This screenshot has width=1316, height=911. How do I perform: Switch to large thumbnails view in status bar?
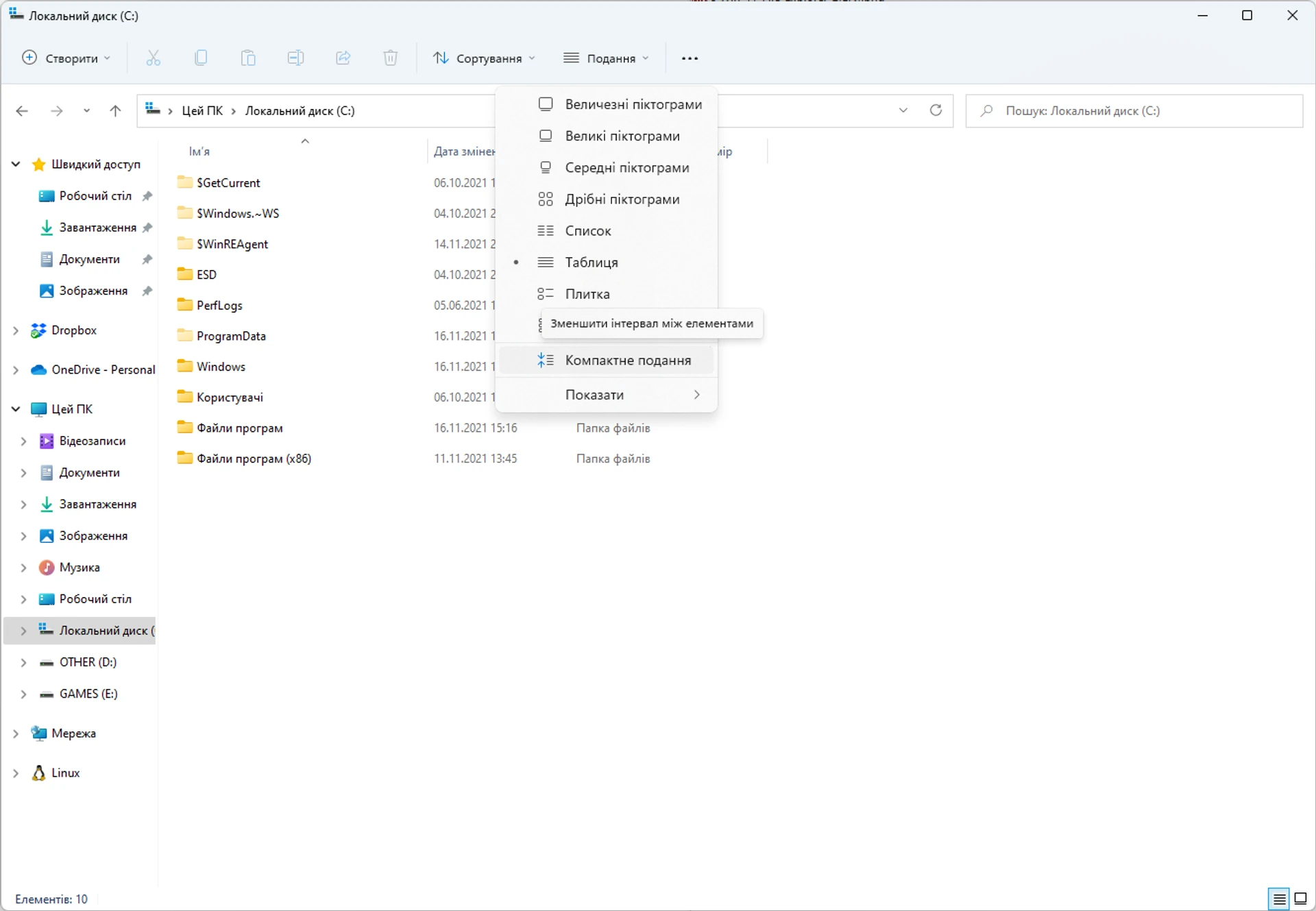click(1301, 899)
